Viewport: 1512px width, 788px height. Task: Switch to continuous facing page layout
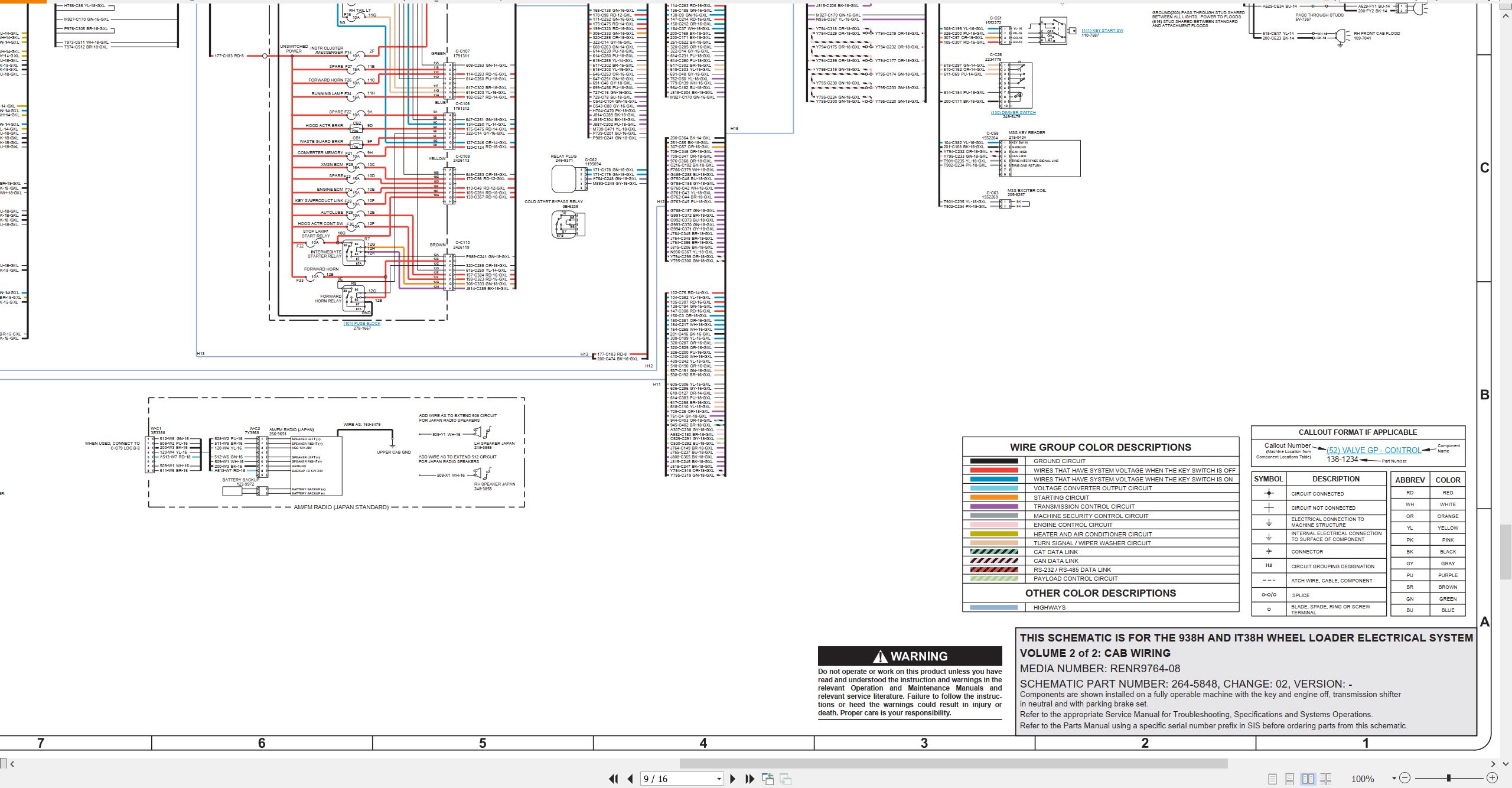coord(1326,779)
